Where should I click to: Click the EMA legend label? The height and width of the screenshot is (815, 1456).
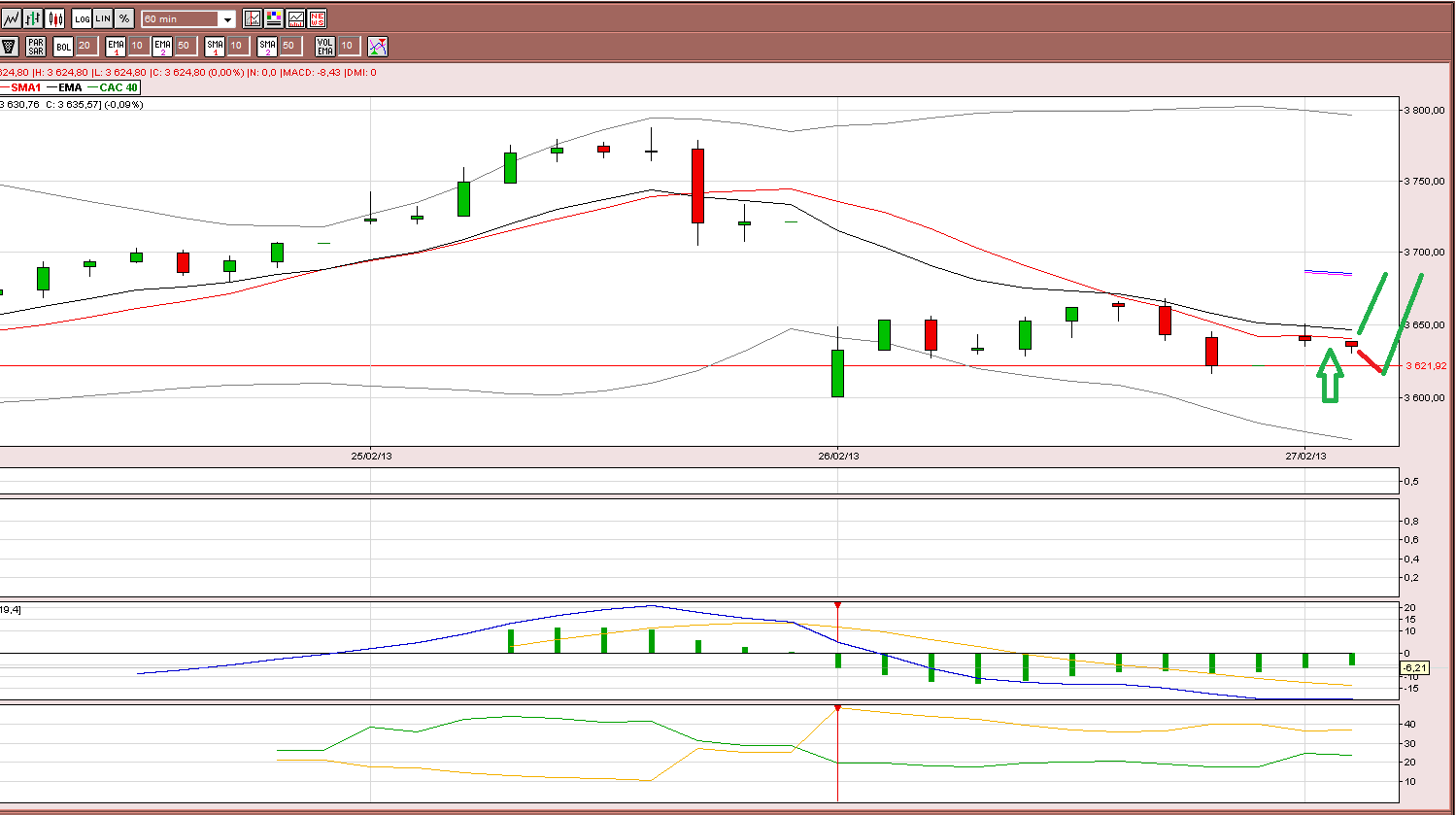pos(70,87)
